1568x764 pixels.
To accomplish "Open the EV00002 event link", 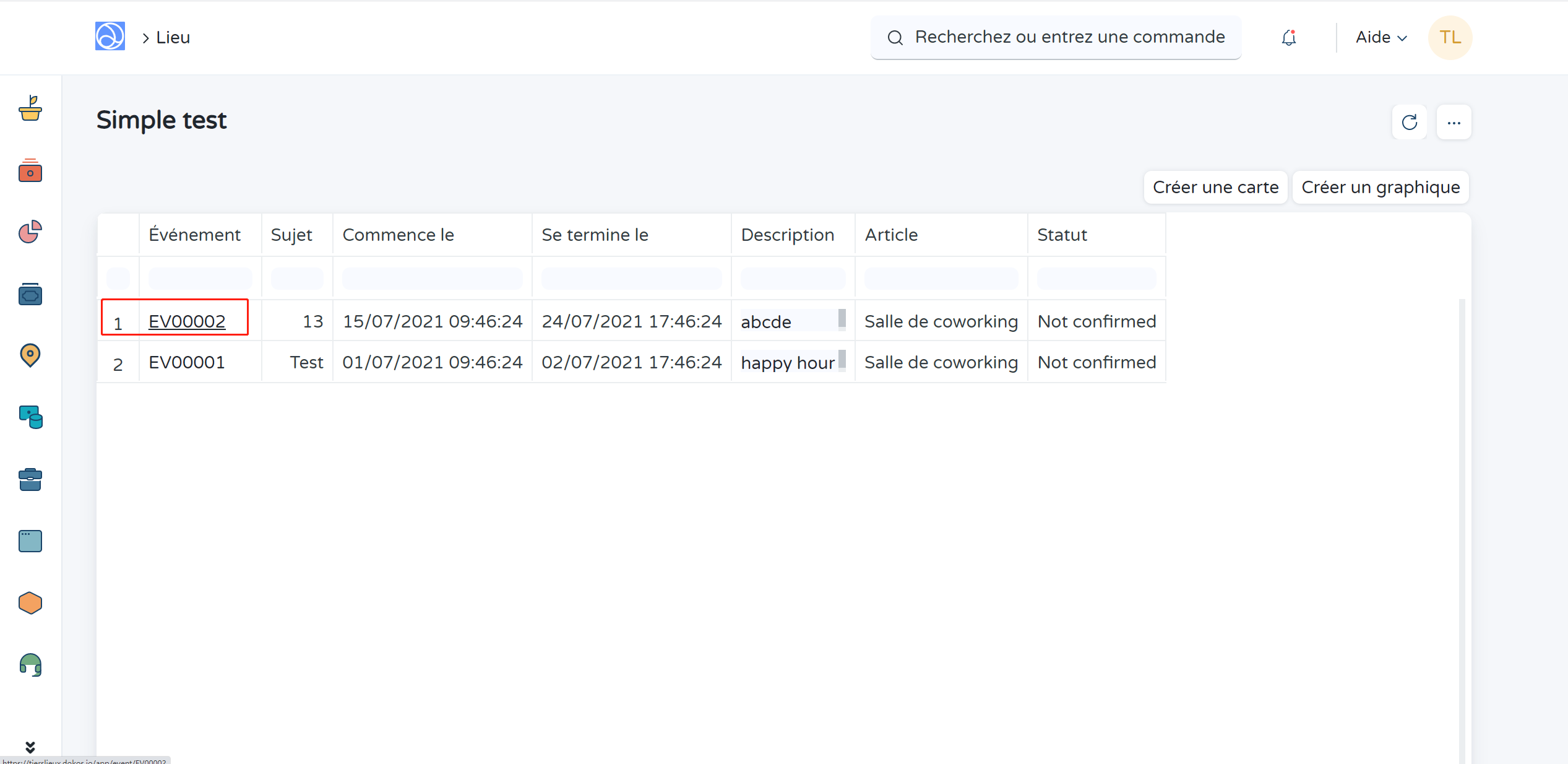I will coord(187,321).
